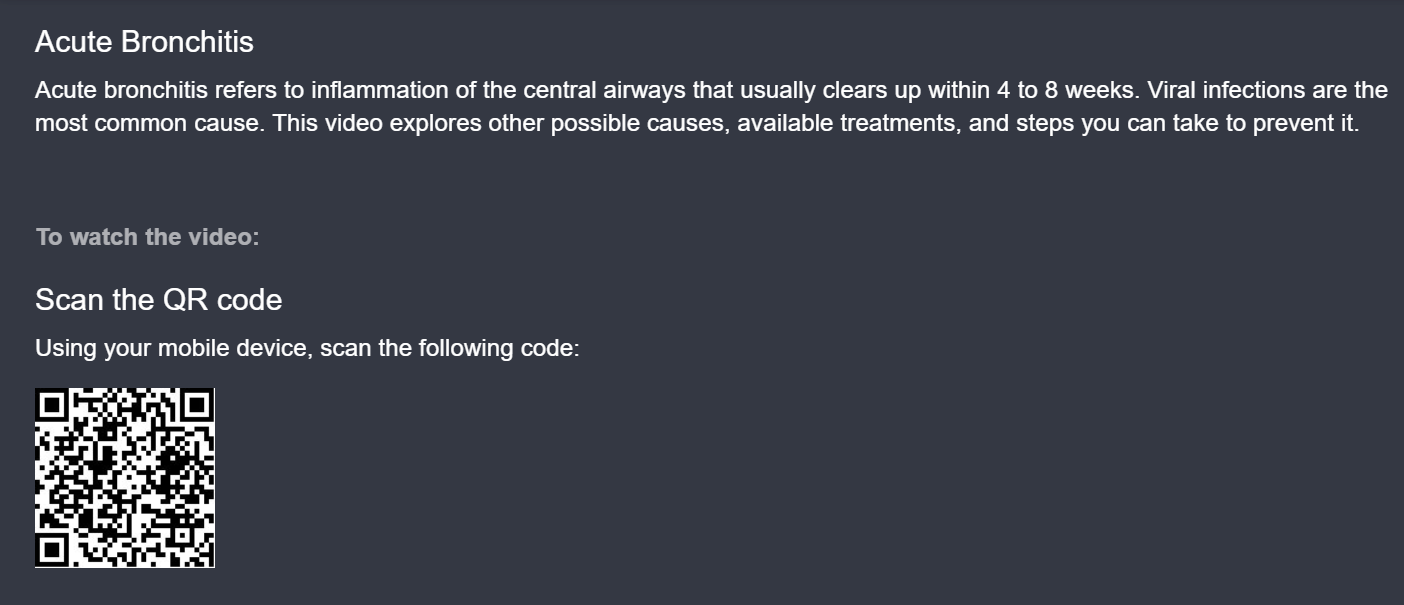The image size is (1404, 605).
Task: Click the QR code's top-left finder square
Action: tap(52, 405)
